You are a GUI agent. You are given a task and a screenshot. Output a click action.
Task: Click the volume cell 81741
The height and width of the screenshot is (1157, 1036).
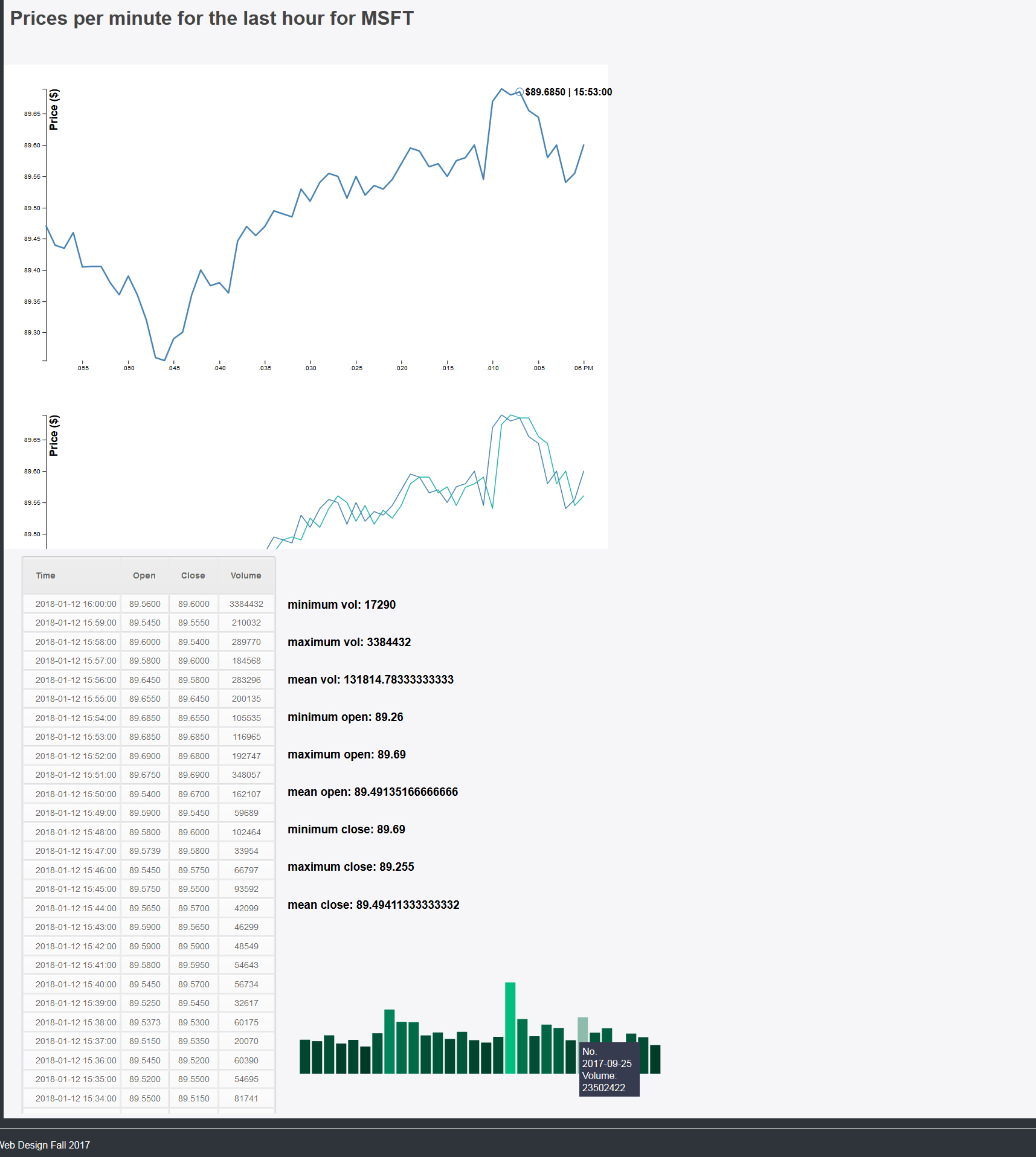[246, 1098]
